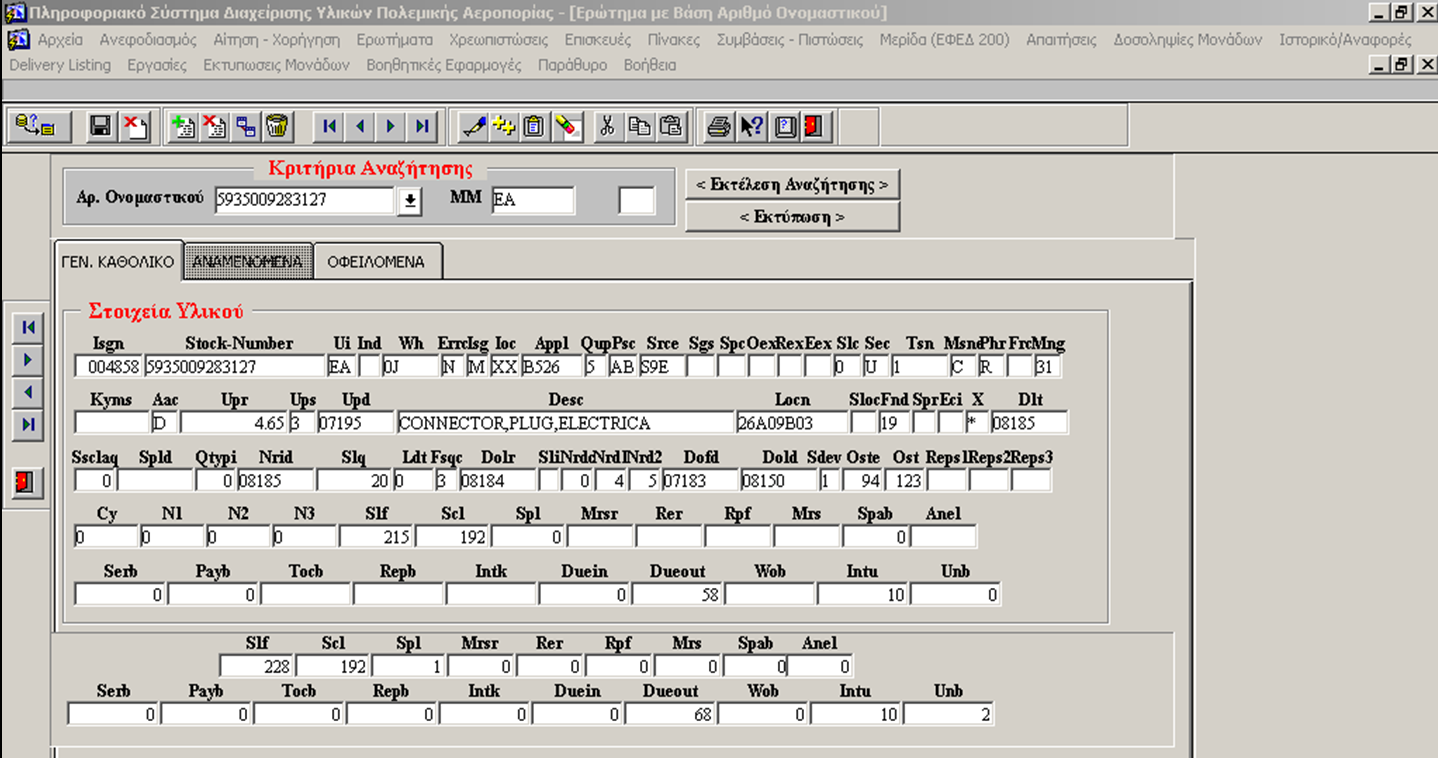
Task: Click the MM field containing EA
Action: click(533, 200)
